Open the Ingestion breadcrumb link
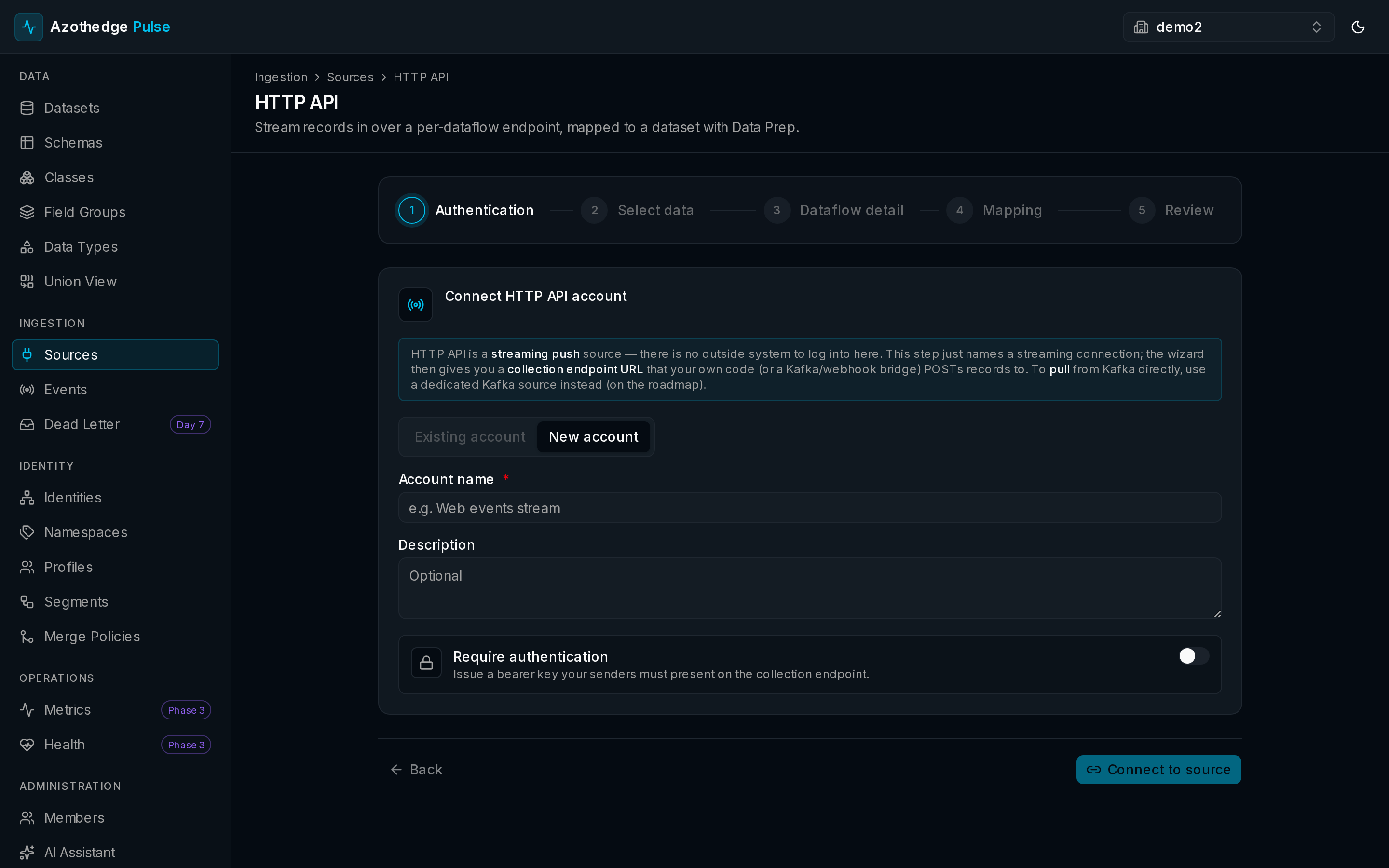This screenshot has width=1389, height=868. [x=281, y=77]
